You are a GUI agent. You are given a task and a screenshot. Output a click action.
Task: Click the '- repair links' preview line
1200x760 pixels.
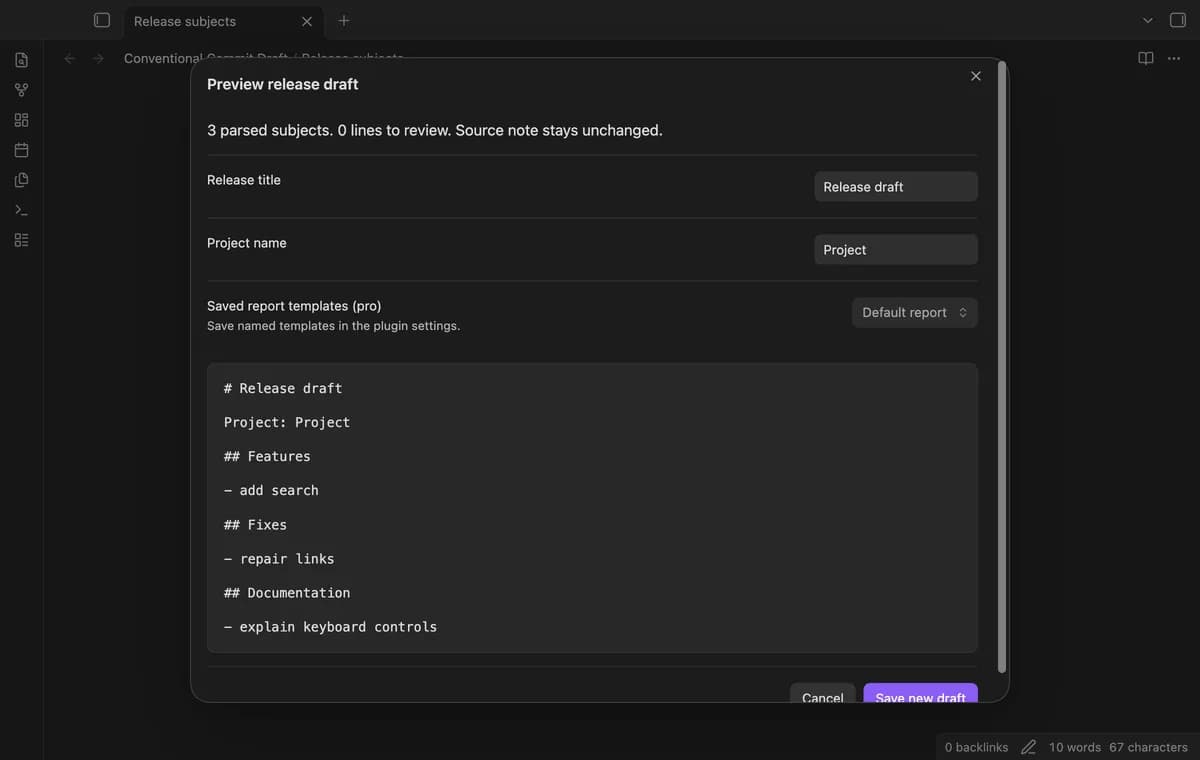[x=279, y=558]
